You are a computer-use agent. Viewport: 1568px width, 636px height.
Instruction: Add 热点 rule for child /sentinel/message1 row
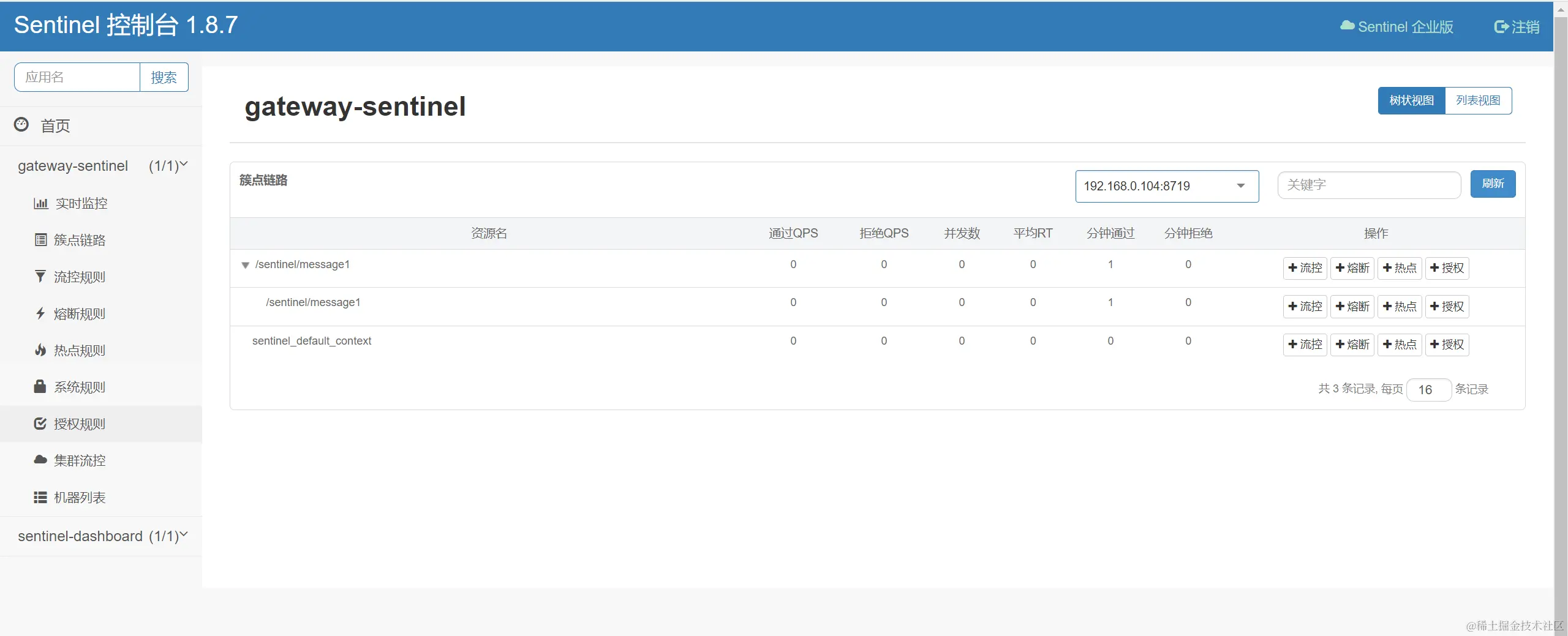coord(1400,306)
